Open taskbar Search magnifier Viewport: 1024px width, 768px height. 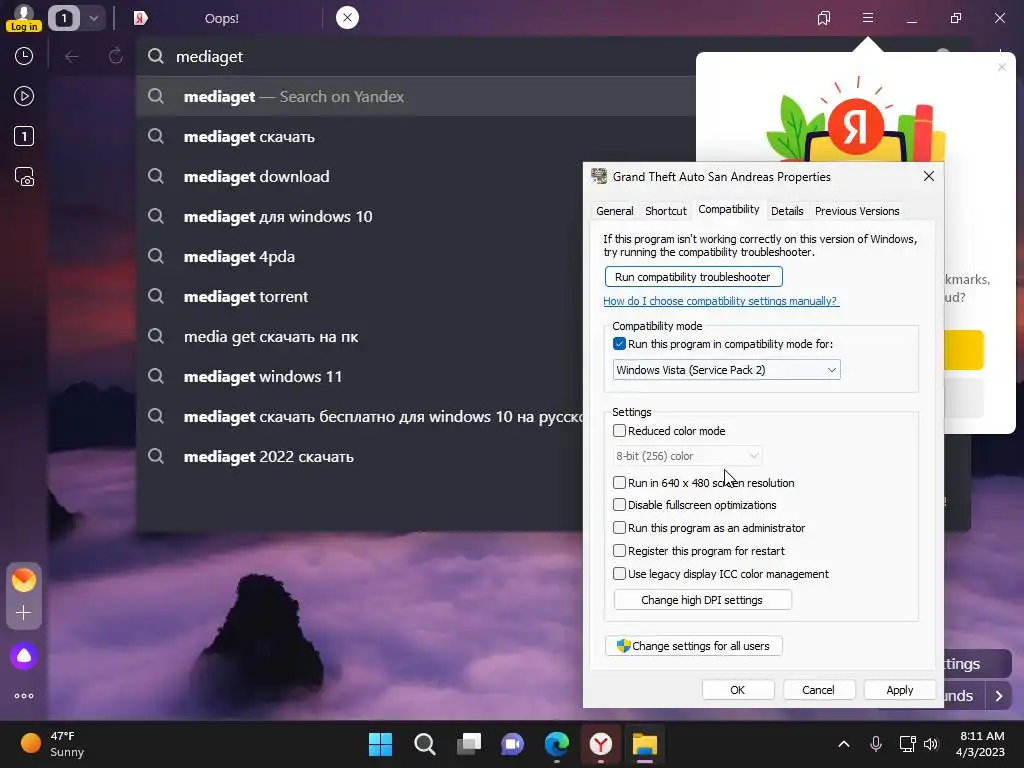424,744
